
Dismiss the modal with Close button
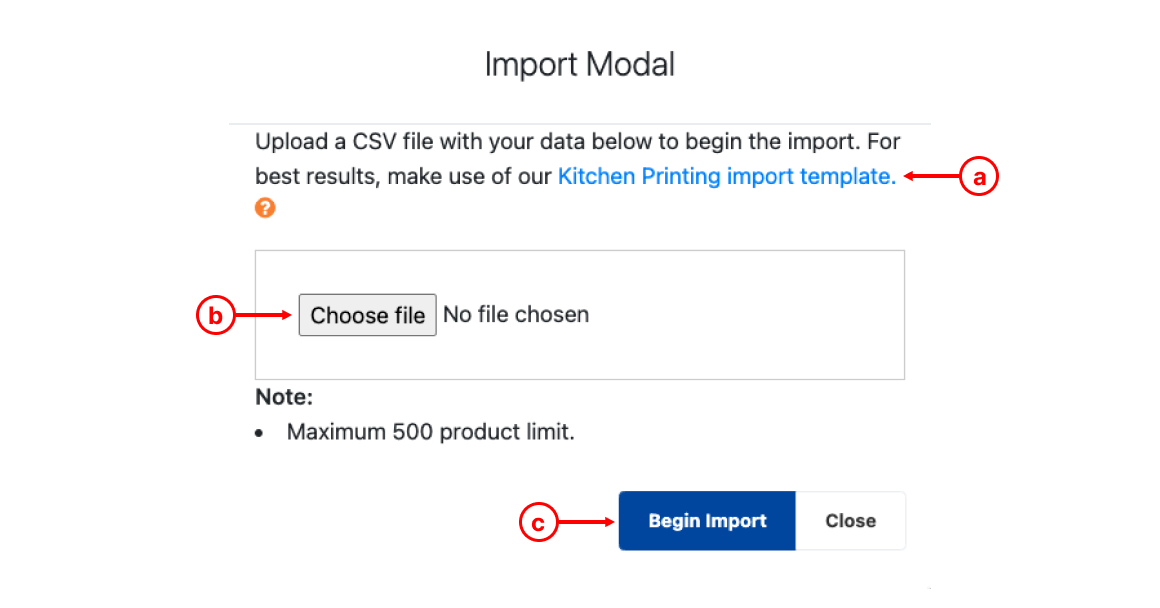(851, 521)
